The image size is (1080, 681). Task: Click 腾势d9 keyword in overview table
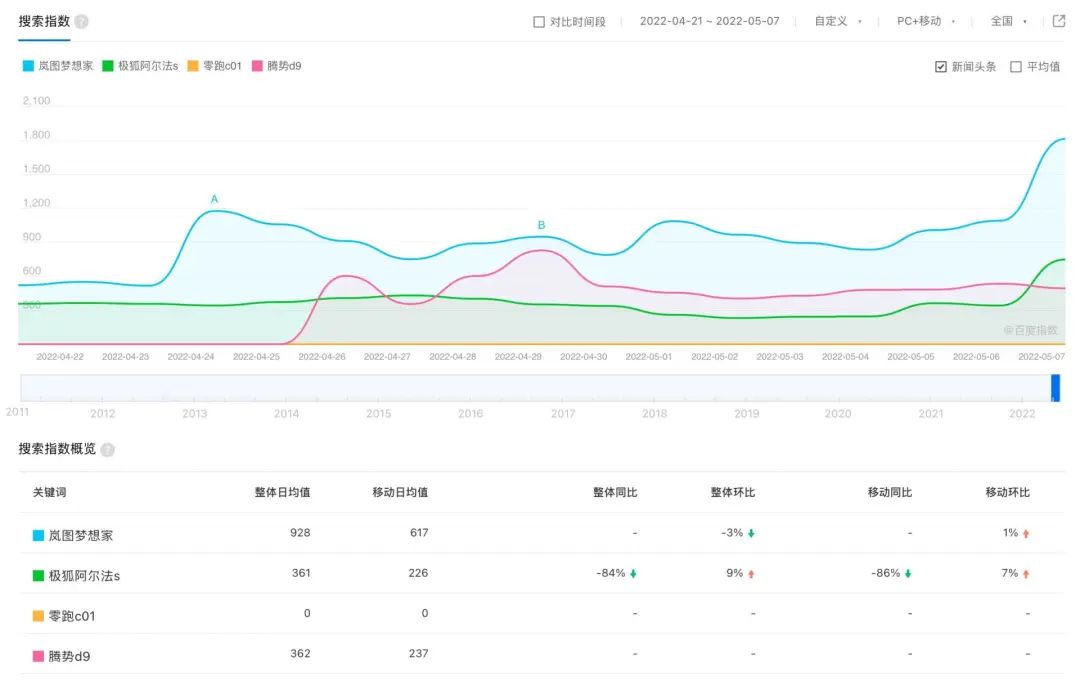[x=69, y=656]
